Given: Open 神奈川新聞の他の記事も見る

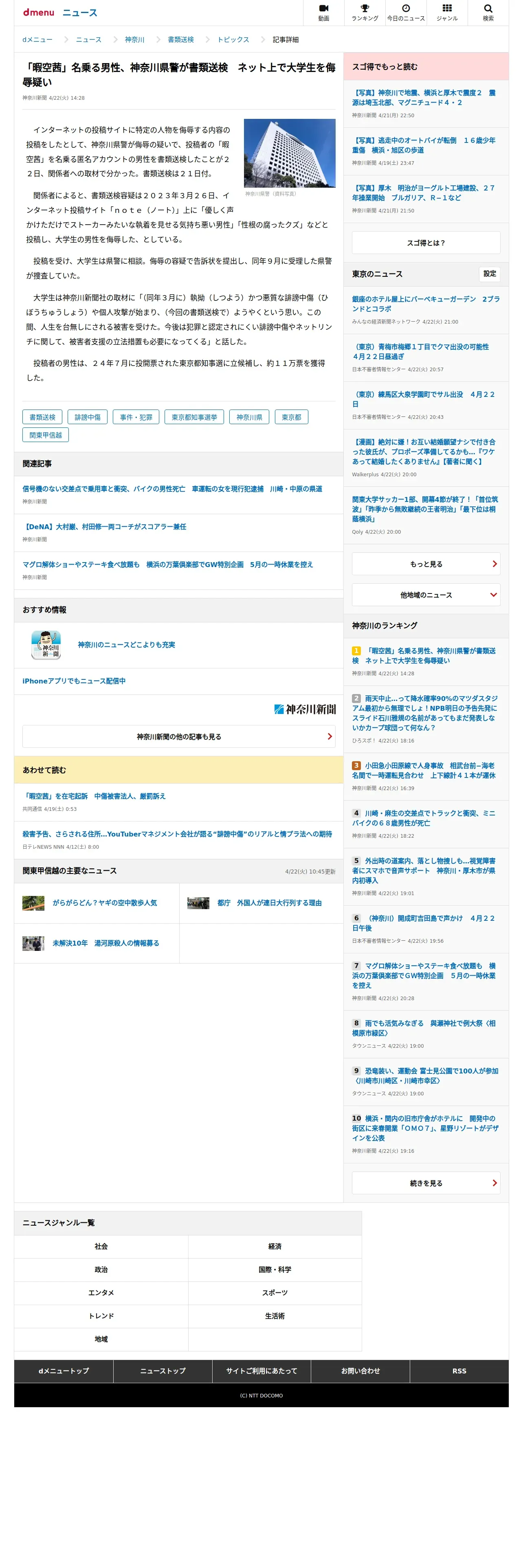Looking at the screenshot, I should [x=179, y=736].
